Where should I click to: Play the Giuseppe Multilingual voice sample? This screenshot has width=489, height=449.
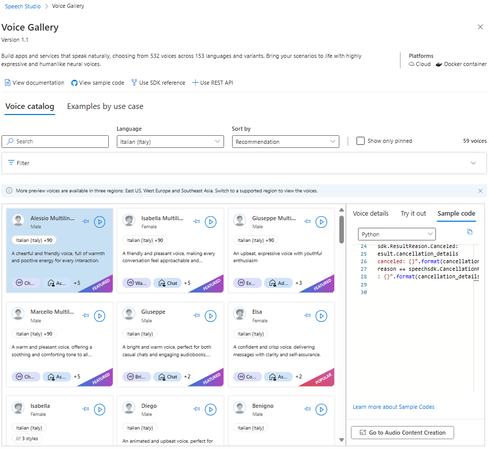tap(321, 222)
